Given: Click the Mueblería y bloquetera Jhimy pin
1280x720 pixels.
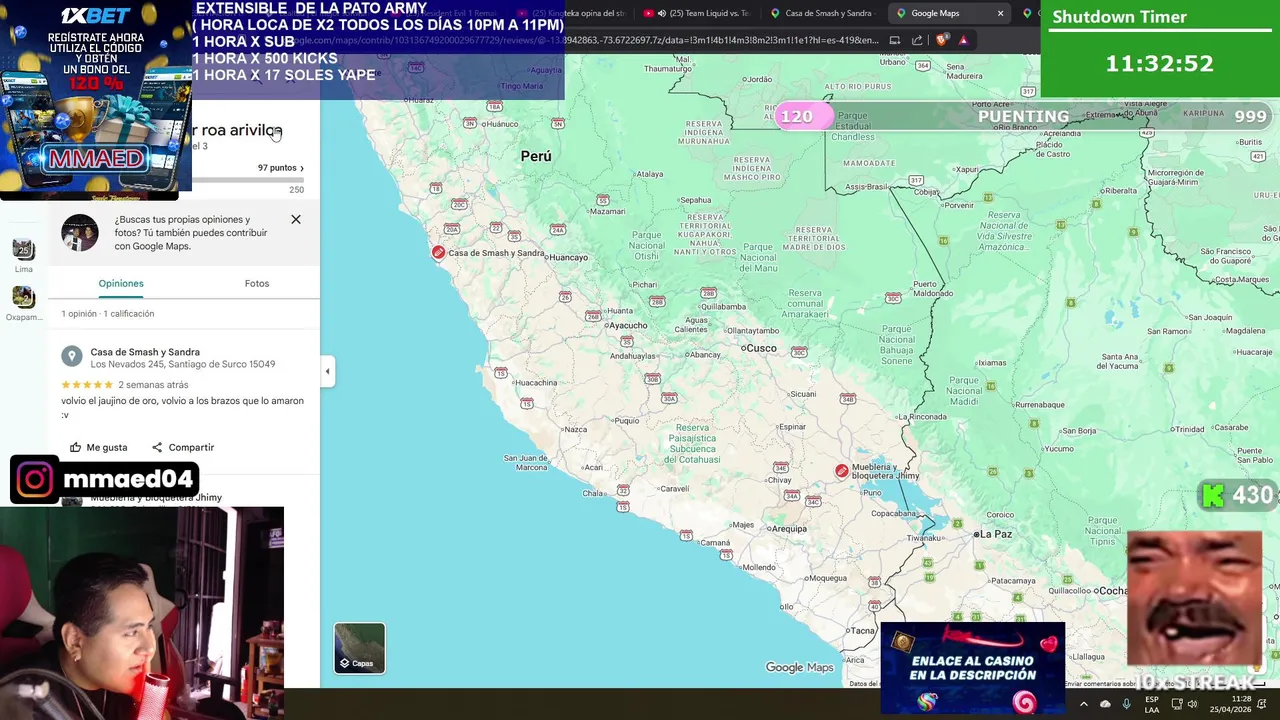Looking at the screenshot, I should coord(842,470).
